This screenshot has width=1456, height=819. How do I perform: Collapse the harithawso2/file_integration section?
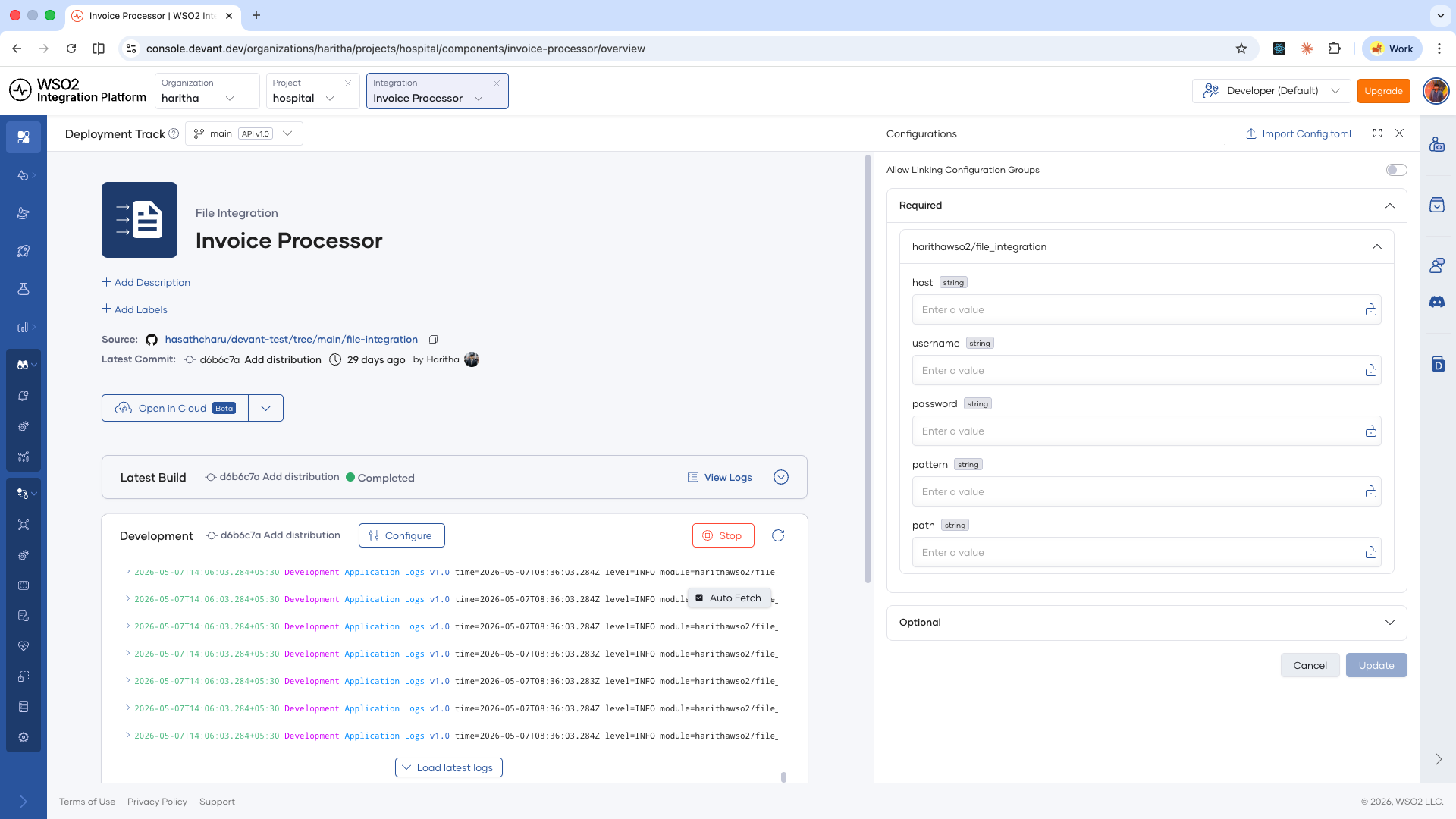pyautogui.click(x=1146, y=246)
